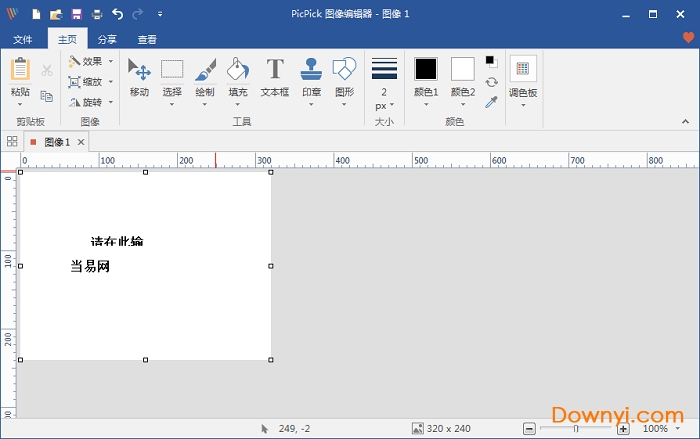Image resolution: width=700 pixels, height=439 pixels.
Task: Swap colors with the swap arrows icon
Action: 491,82
